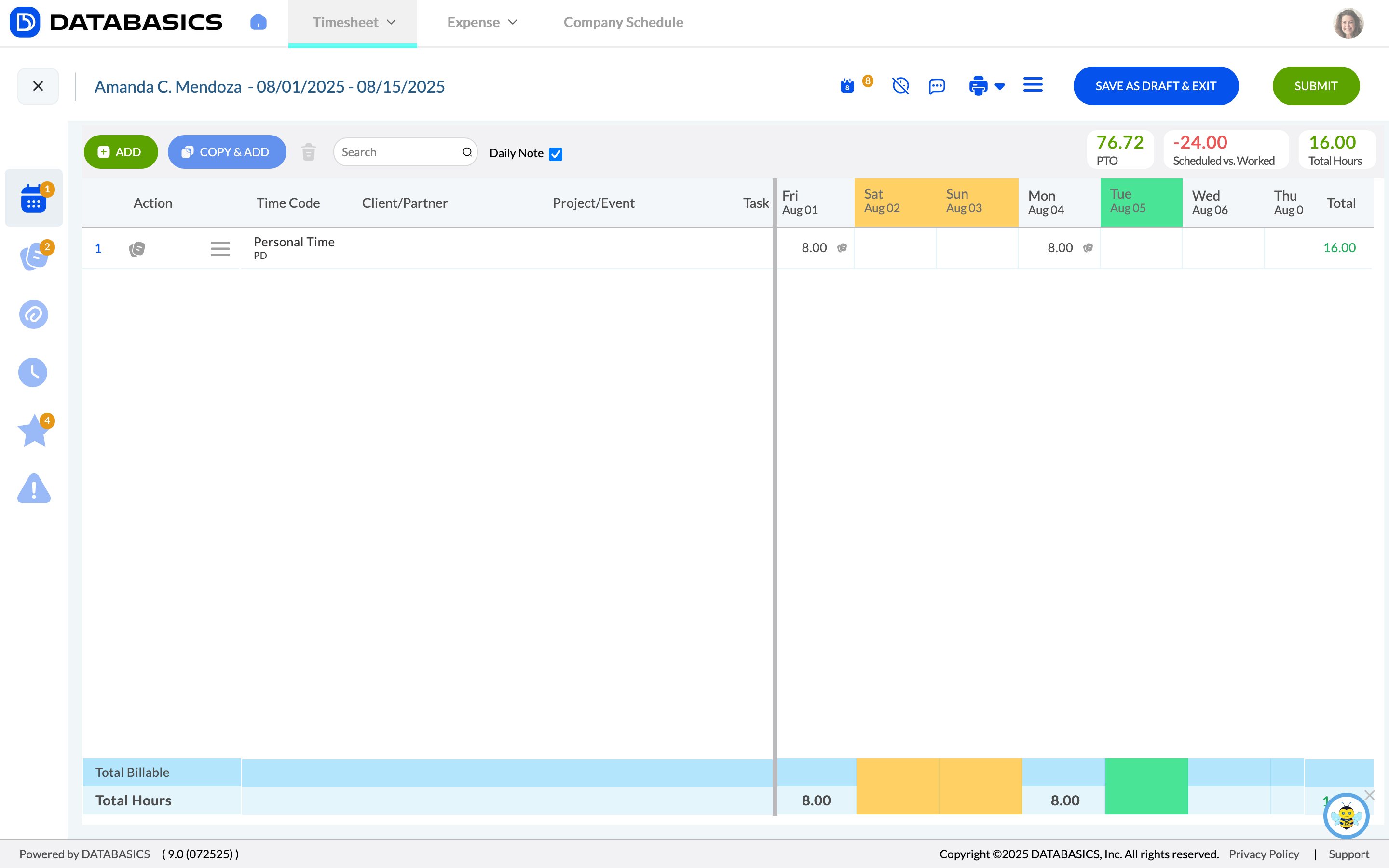Open the clock sidebar icon
The image size is (1389, 868).
pos(33,373)
